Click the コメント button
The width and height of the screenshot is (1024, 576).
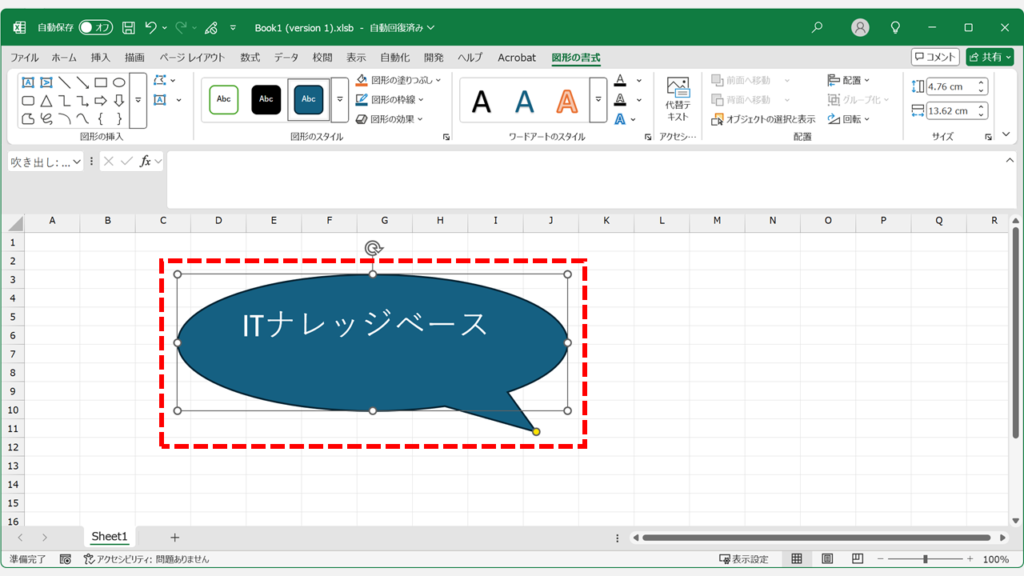pos(935,58)
